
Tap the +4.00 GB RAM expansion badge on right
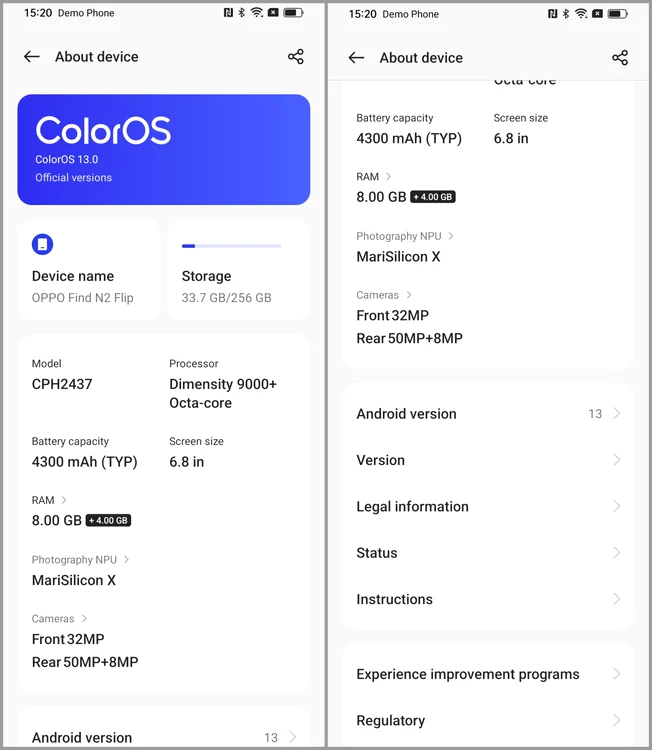(x=433, y=197)
